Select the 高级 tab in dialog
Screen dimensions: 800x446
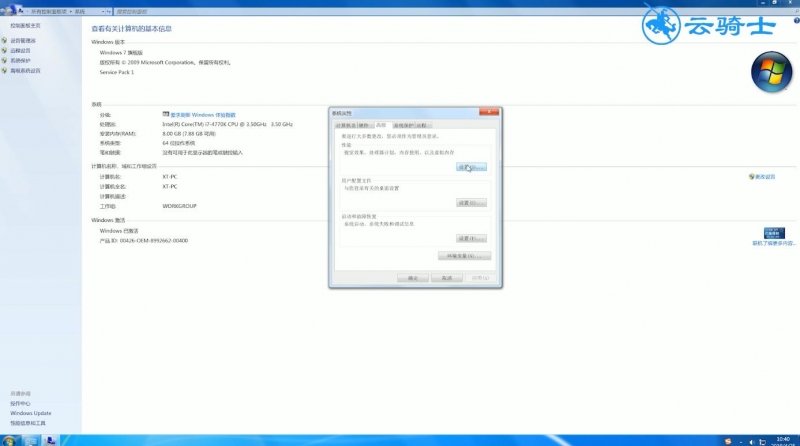(x=381, y=125)
